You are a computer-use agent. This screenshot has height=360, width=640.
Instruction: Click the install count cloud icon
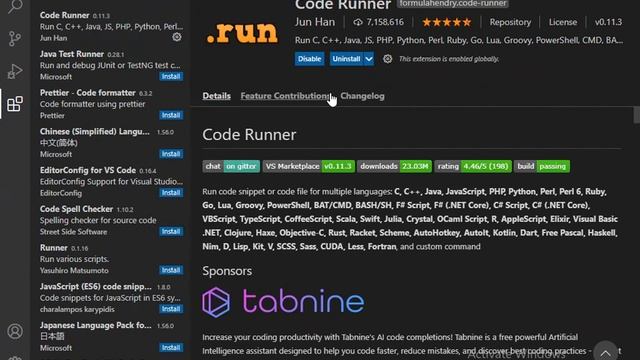[358, 22]
